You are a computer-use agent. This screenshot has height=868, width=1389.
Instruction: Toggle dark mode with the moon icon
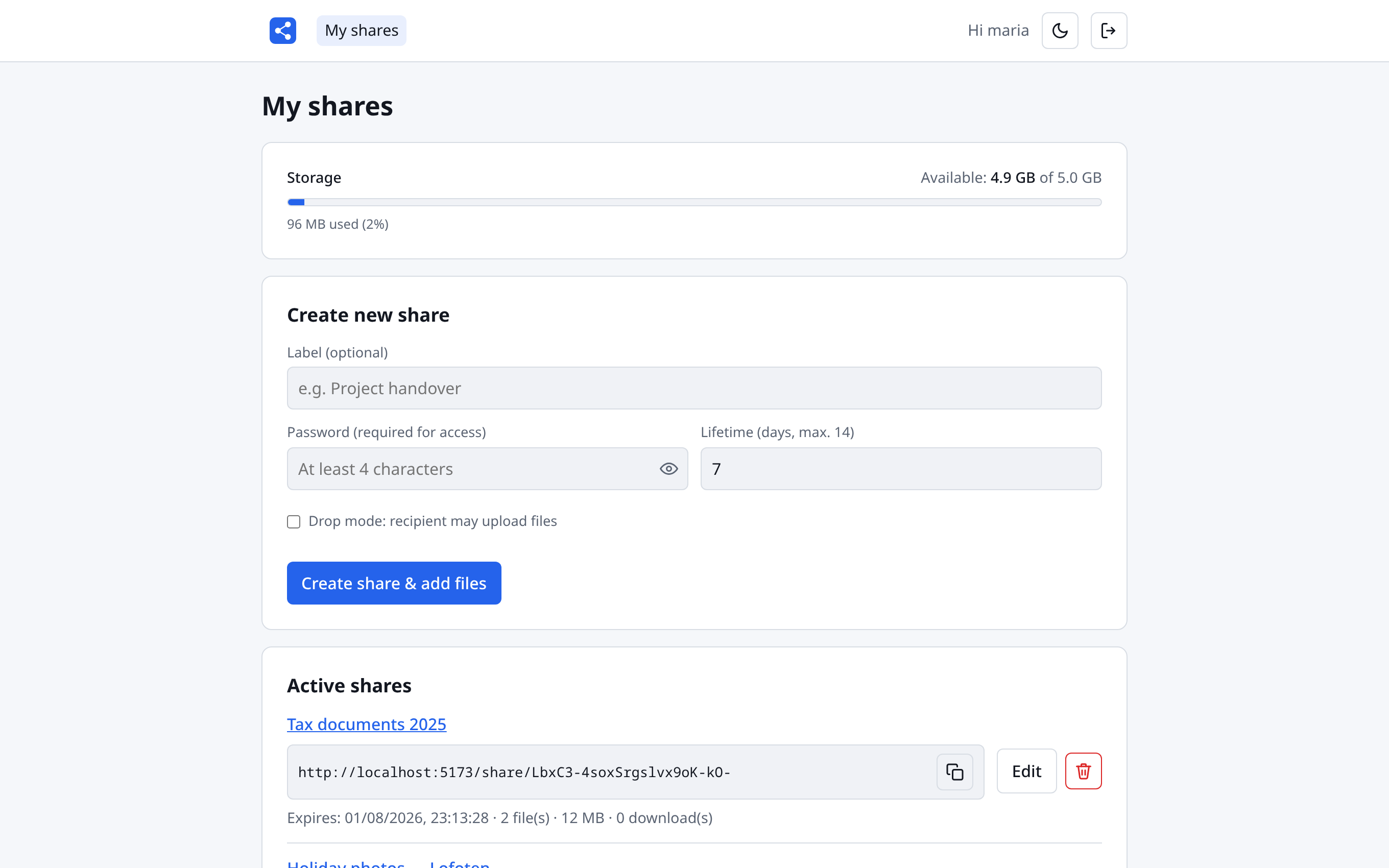click(x=1060, y=31)
